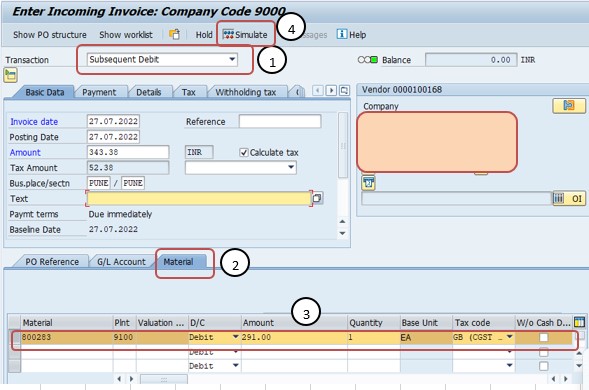Check W/o Cash Discount for material 800283
This screenshot has height=390, width=589.
544,337
